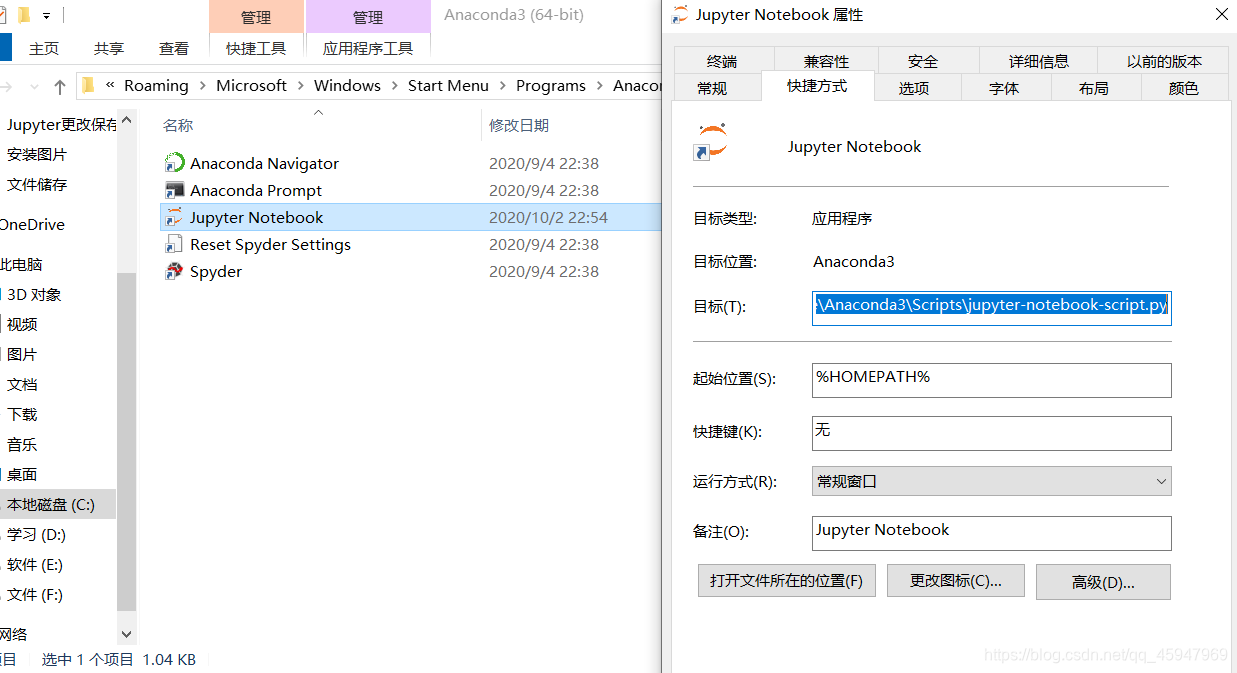1237x673 pixels.
Task: Switch to the 详细信息 tab
Action: [1038, 61]
